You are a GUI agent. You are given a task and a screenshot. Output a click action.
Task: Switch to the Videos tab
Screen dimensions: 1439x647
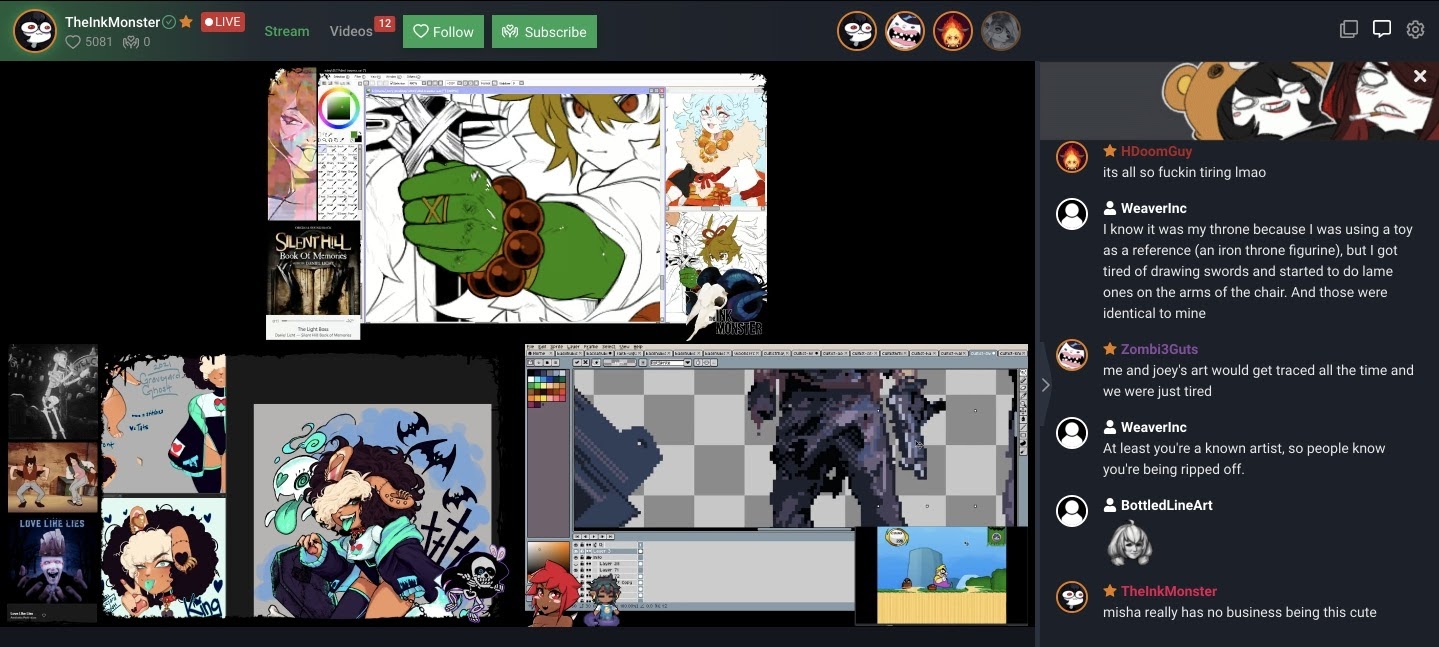coord(351,31)
